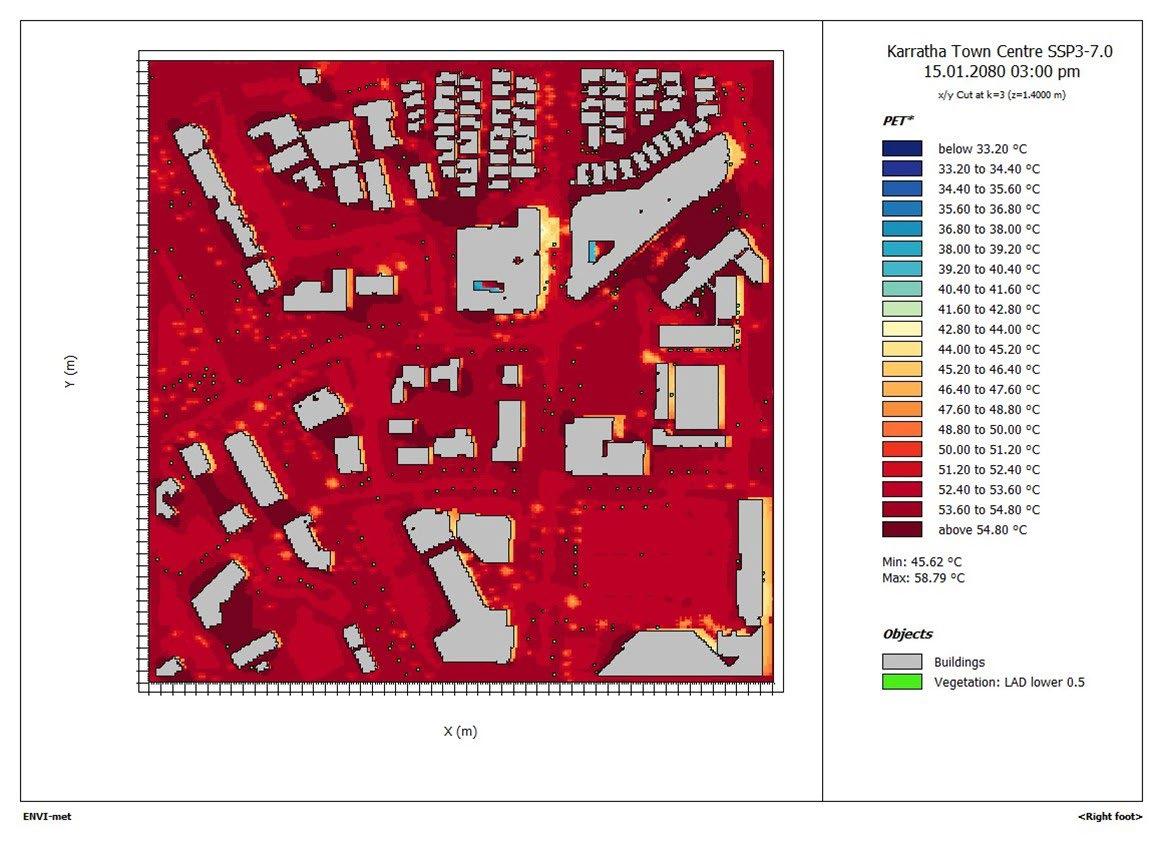Viewport: 1163px width, 842px height.
Task: Select the '53.60 to 54.80 °C' swatch
Action: [x=902, y=509]
